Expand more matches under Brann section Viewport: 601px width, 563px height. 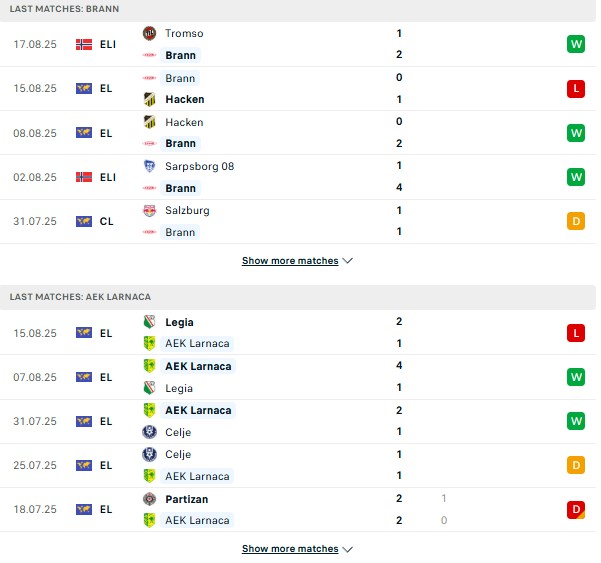click(x=289, y=261)
